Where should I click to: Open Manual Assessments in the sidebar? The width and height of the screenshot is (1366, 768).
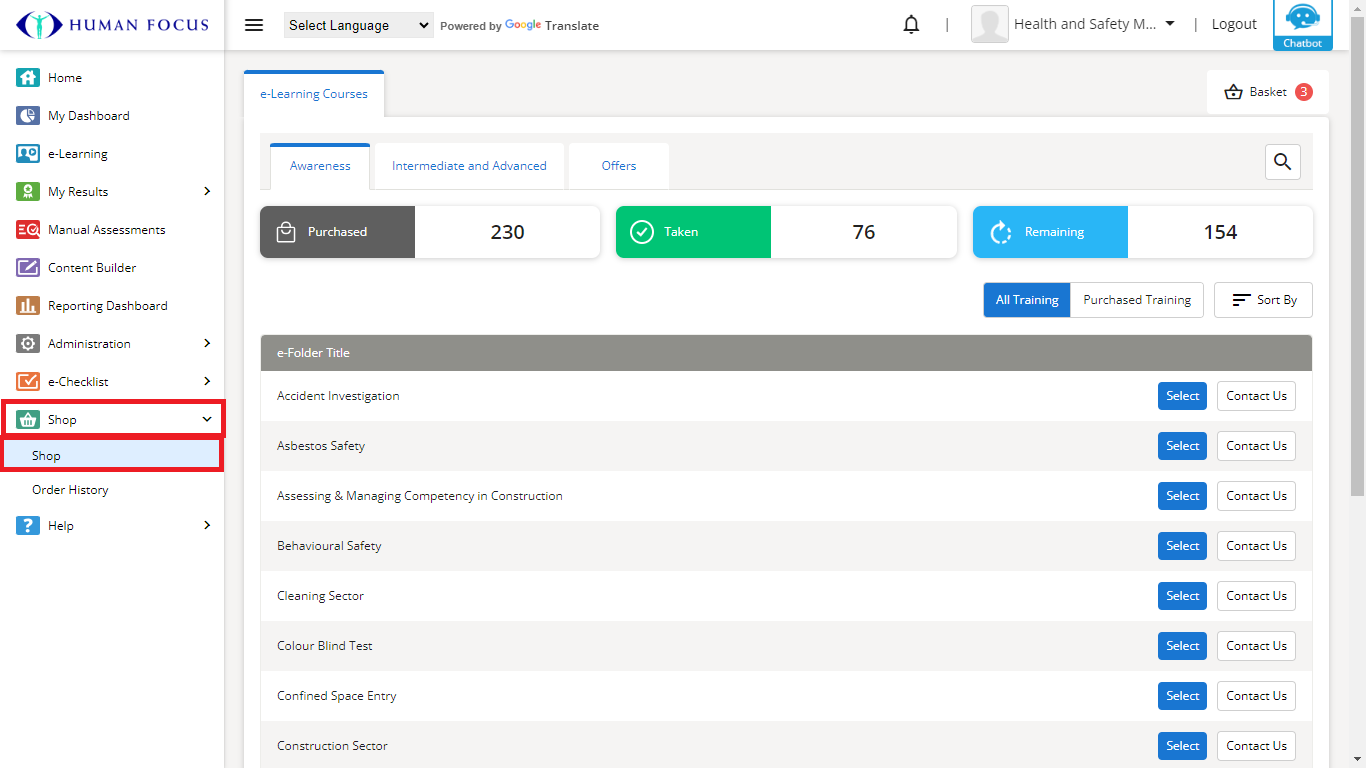[106, 230]
